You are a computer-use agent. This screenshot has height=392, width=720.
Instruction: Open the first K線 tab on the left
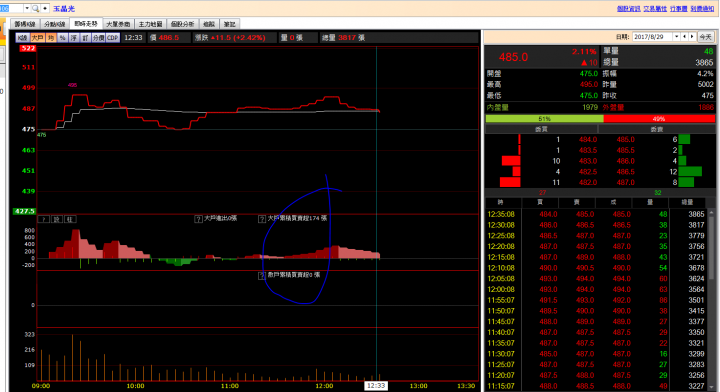coord(25,24)
